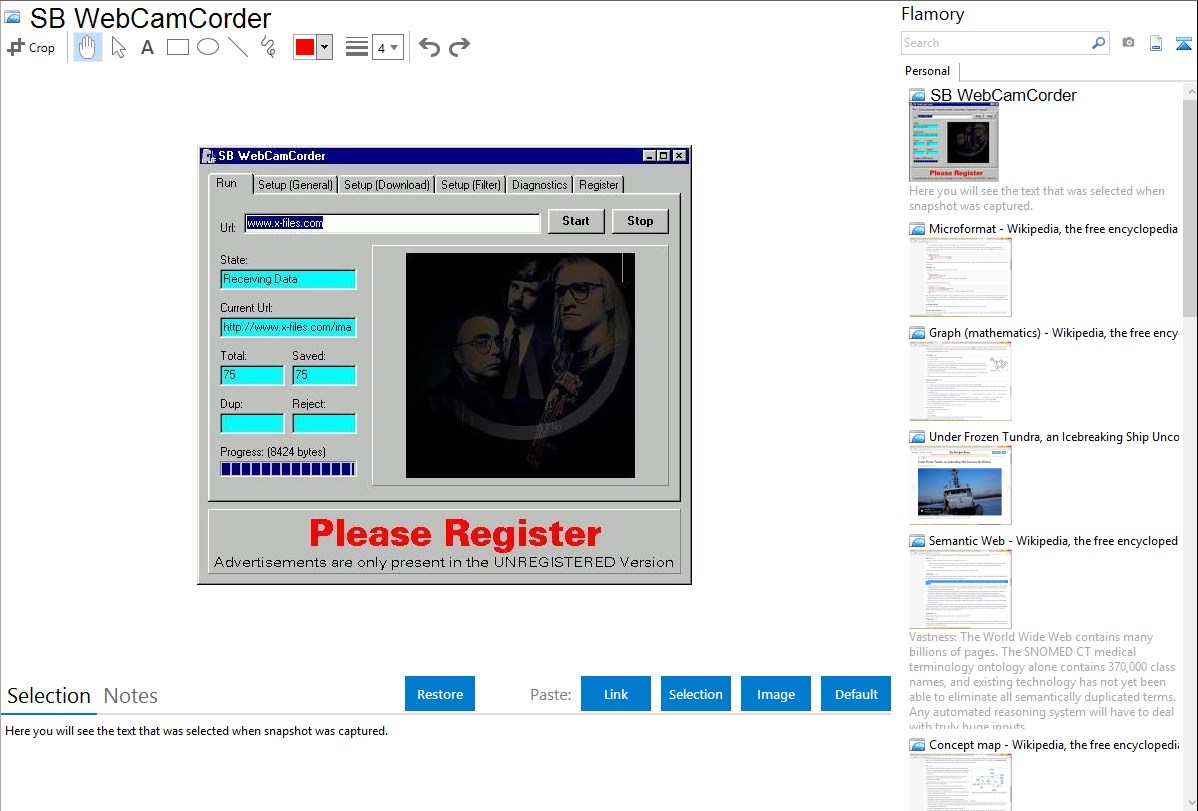Open the Microformat Wikipedia snapshot thumbnail
The height and width of the screenshot is (811, 1198).
tap(960, 277)
